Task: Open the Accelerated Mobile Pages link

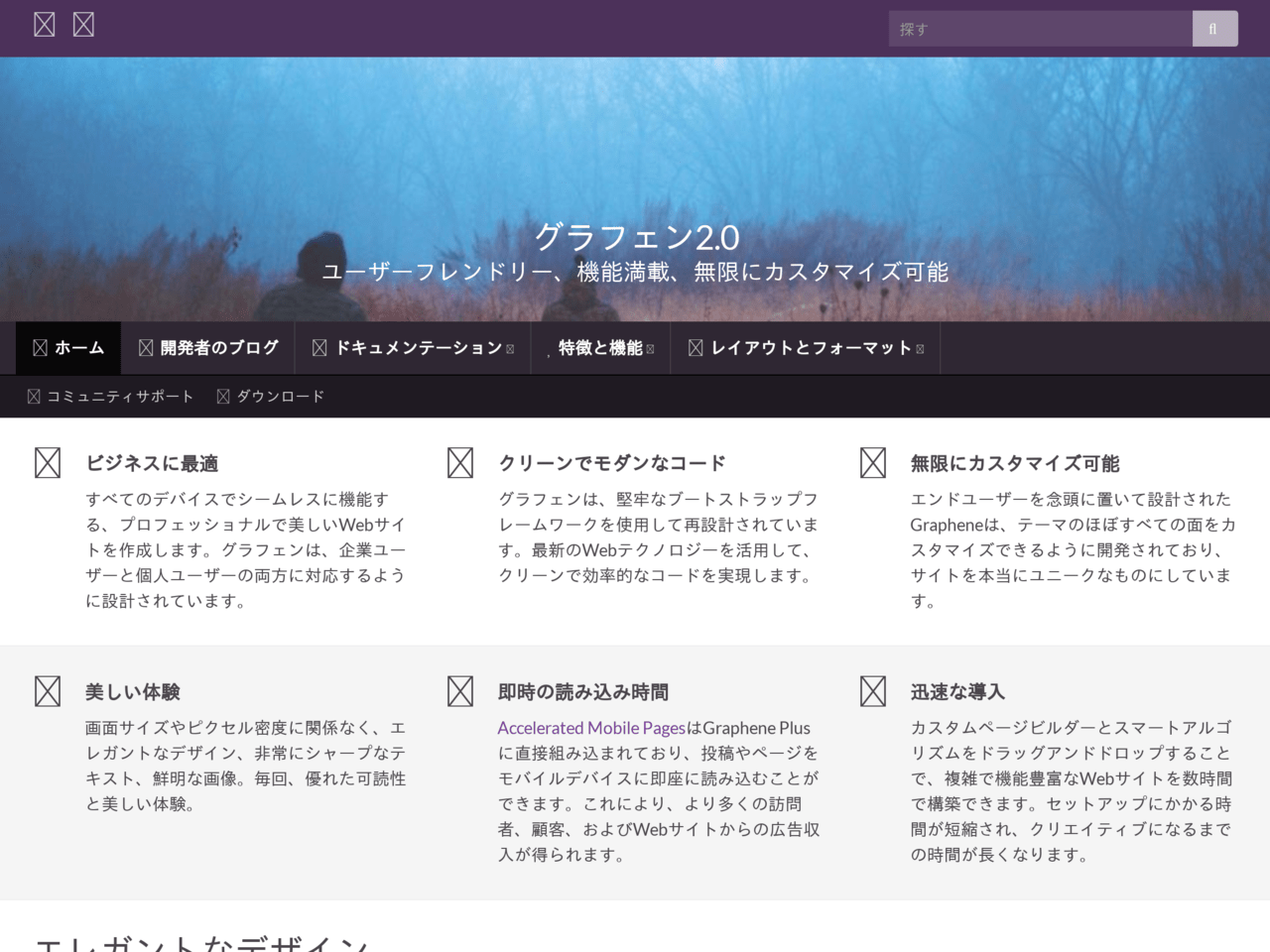Action: click(x=591, y=728)
